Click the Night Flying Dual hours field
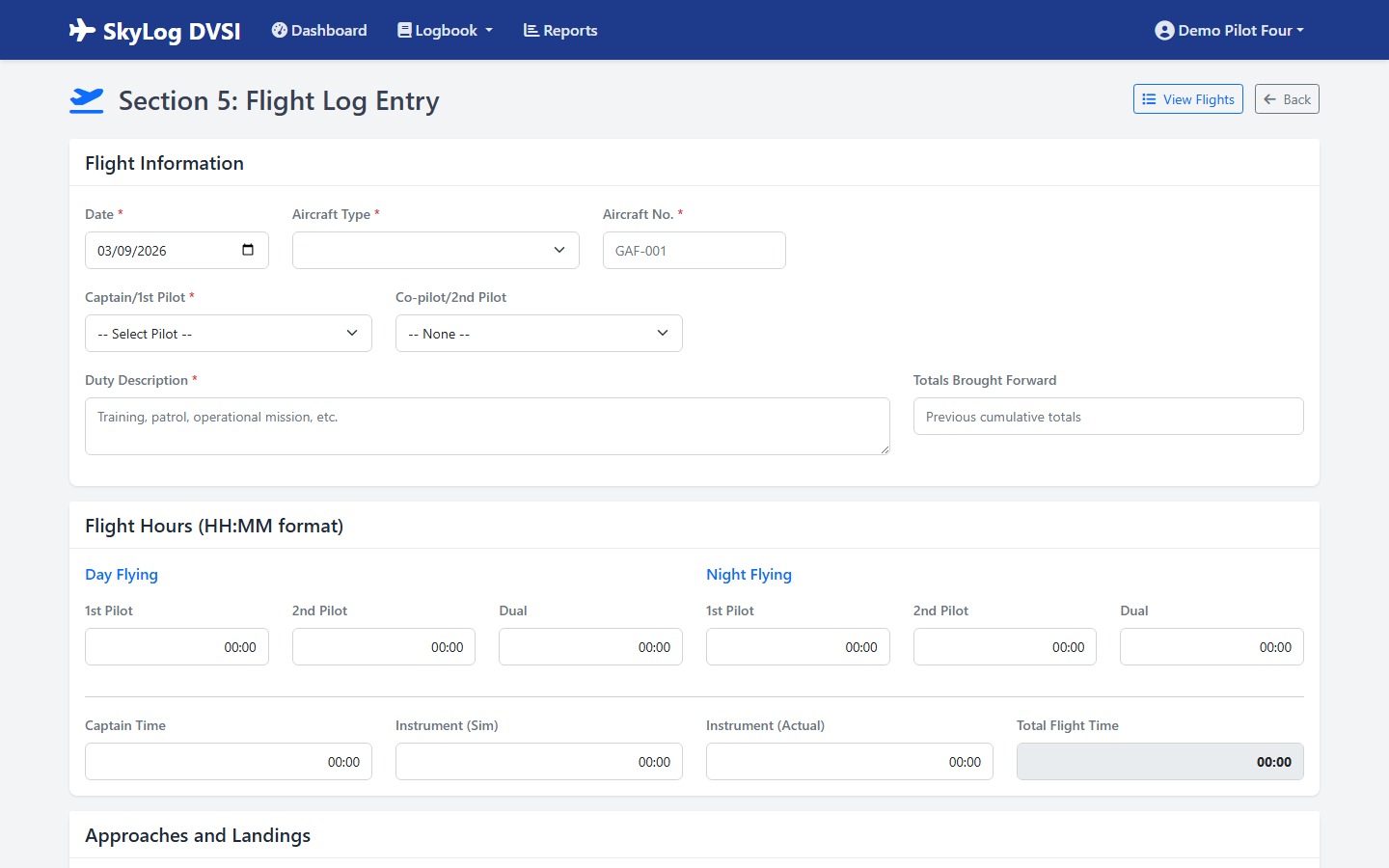 click(x=1212, y=647)
